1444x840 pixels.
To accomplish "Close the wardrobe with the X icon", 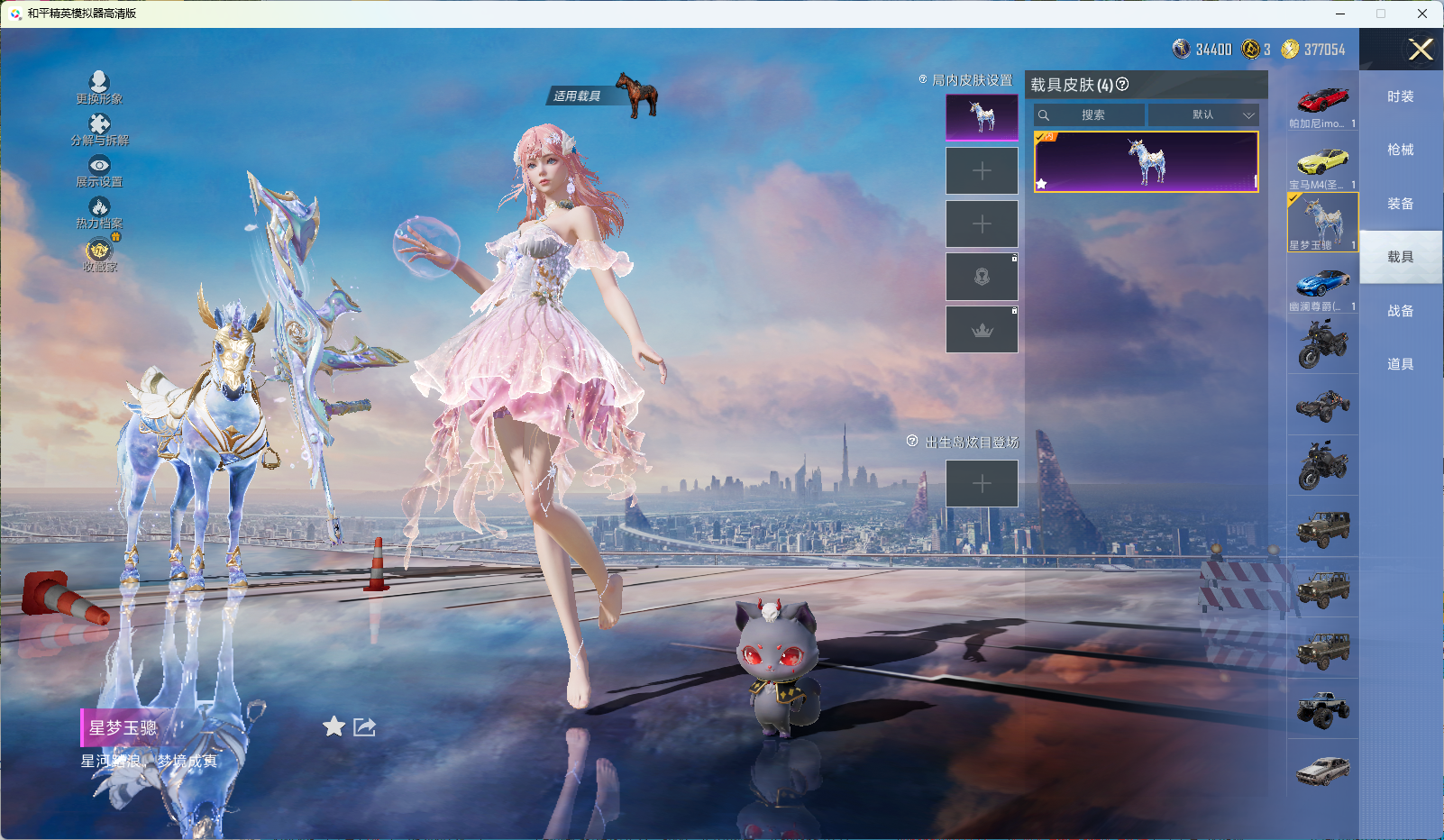I will tap(1421, 50).
